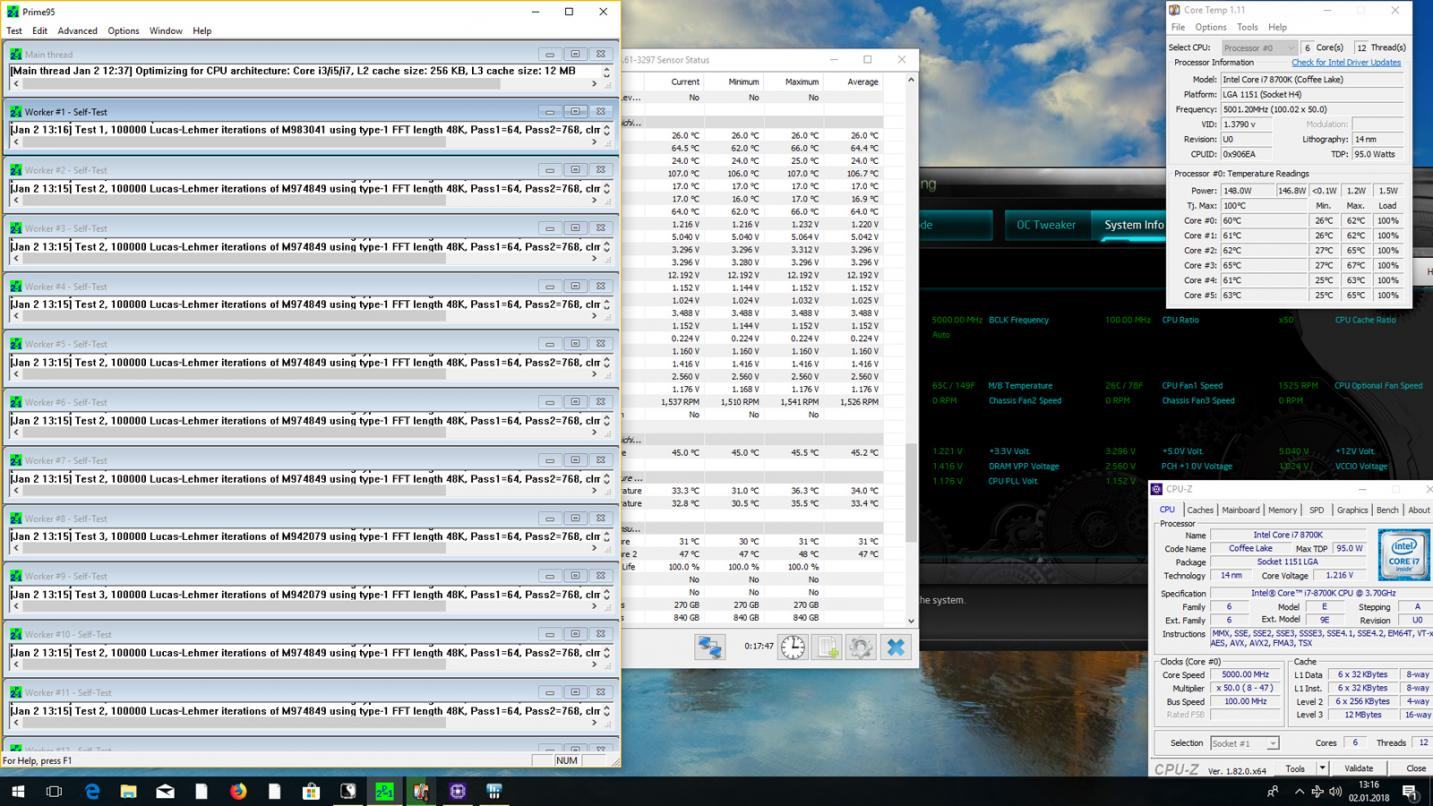Open Microsoft Store from the taskbar
Screen dimensions: 1433x806
coord(311,791)
